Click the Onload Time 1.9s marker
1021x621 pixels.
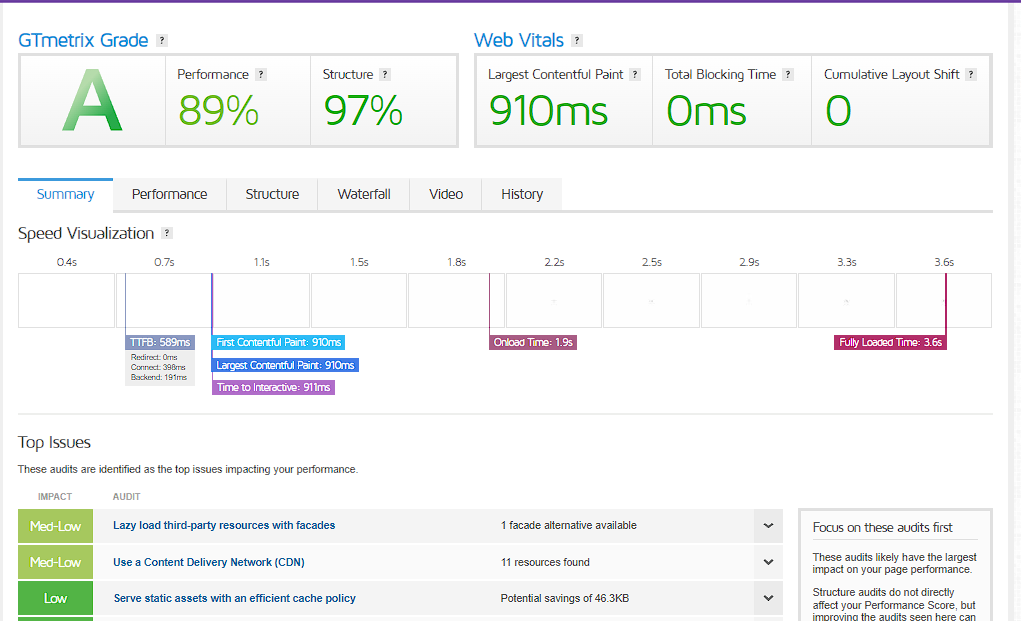(533, 342)
